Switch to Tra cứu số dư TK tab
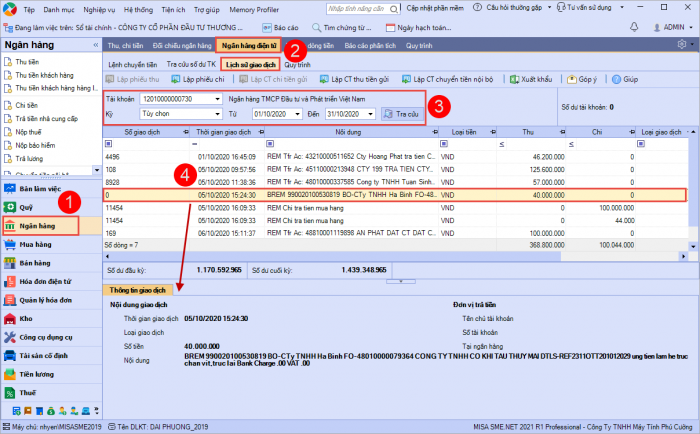Screen dimensions: 700x434 tap(190, 63)
